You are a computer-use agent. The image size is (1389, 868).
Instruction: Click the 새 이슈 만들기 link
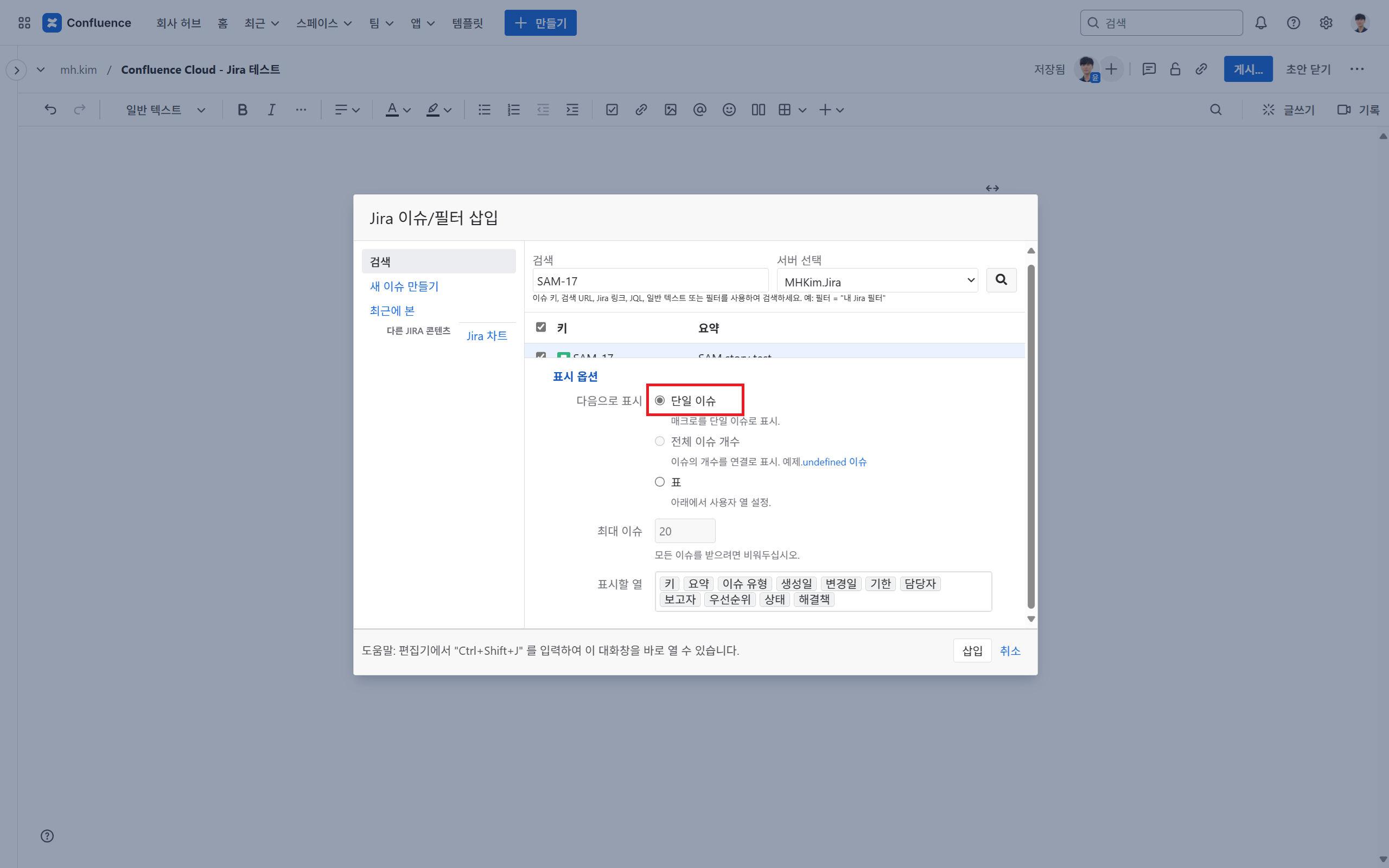(x=404, y=286)
